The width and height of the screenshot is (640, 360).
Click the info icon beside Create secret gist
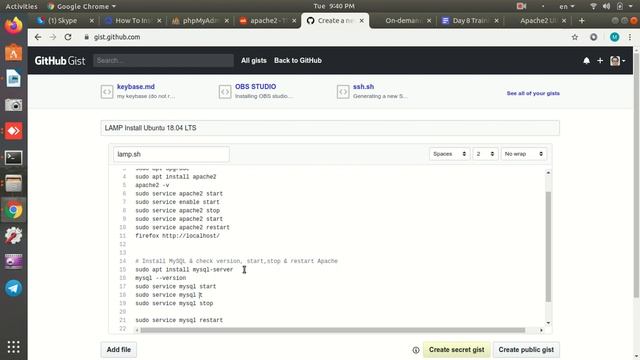(x=416, y=350)
